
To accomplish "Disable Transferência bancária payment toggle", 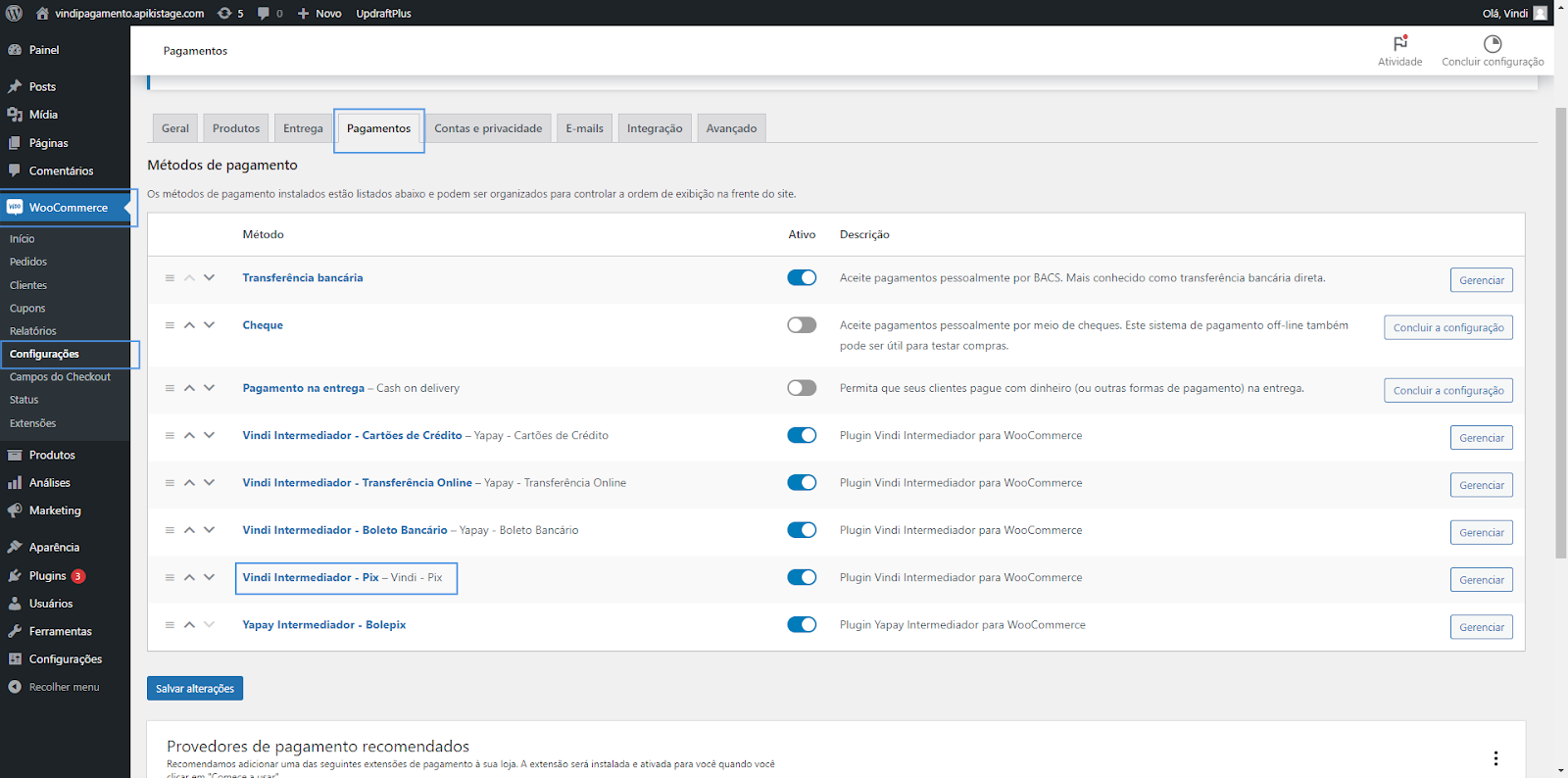I will coord(802,277).
